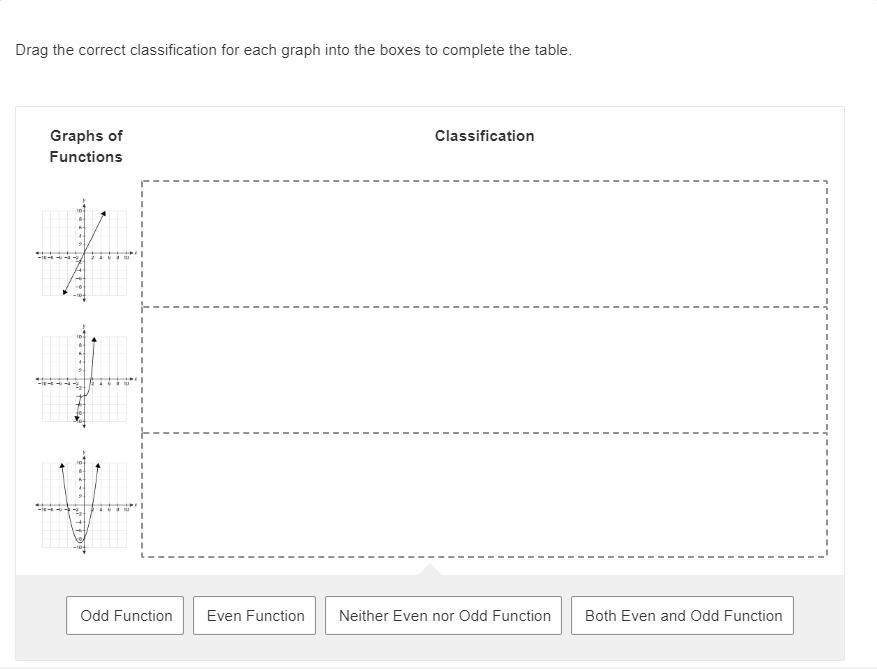Pick the Even Function answer chip
Screen dimensions: 877x669
[x=255, y=616]
